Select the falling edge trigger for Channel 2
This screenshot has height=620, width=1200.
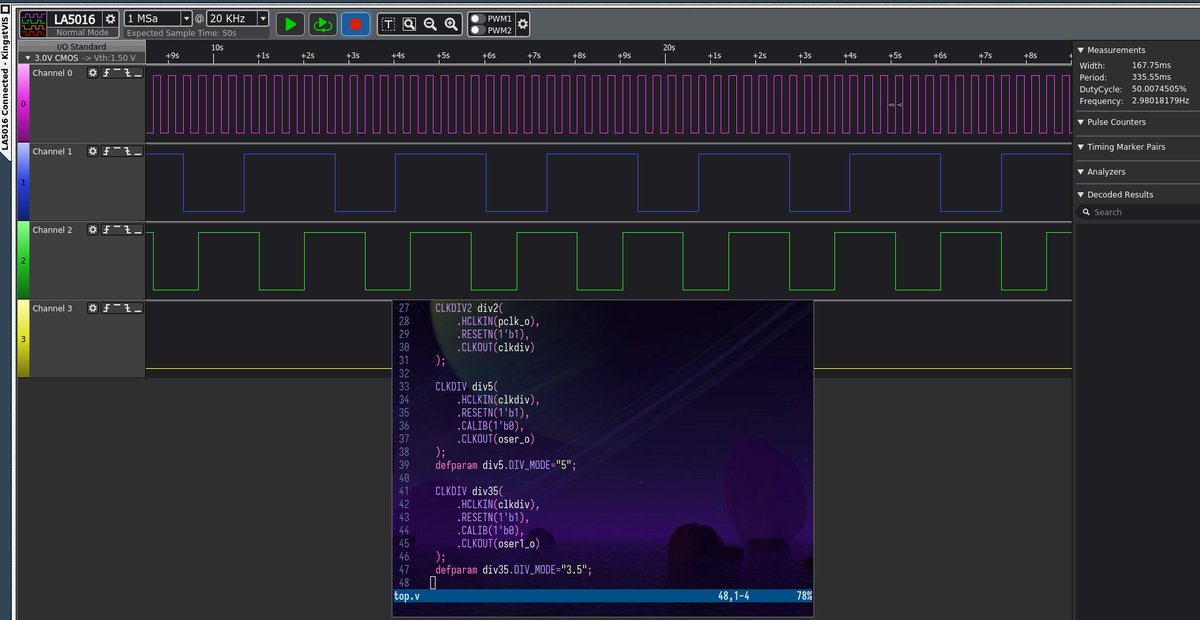(126, 229)
